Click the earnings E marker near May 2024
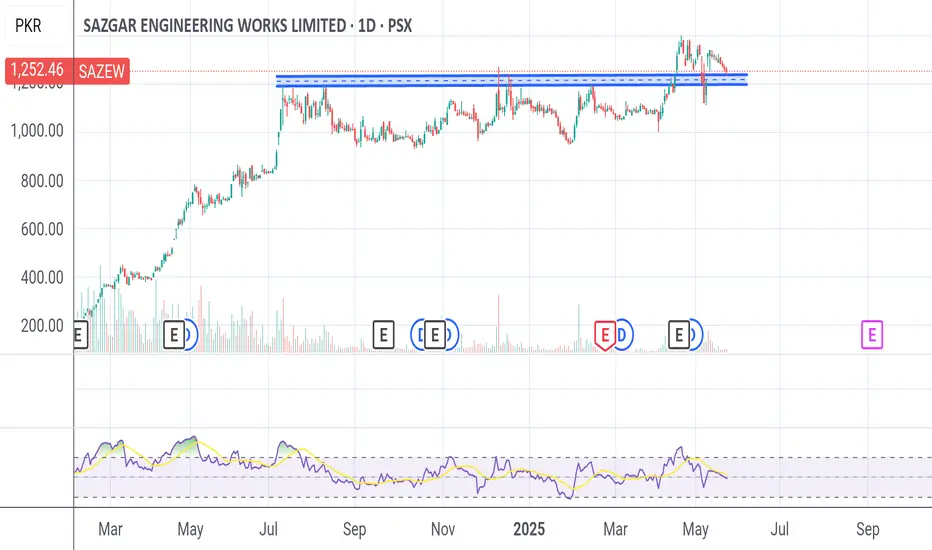Screen dimensions: 932x550 (x=174, y=335)
